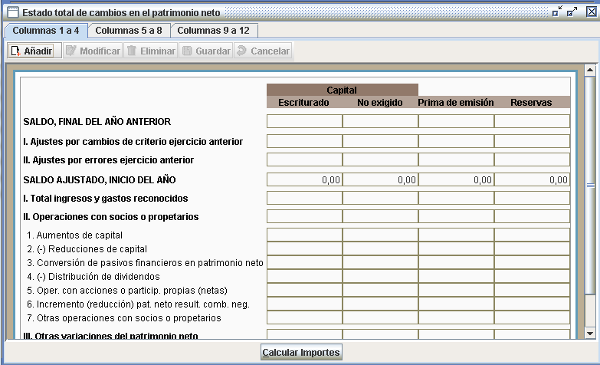
Task: Click No exigido field for Ajustes por errores
Action: tap(380, 160)
